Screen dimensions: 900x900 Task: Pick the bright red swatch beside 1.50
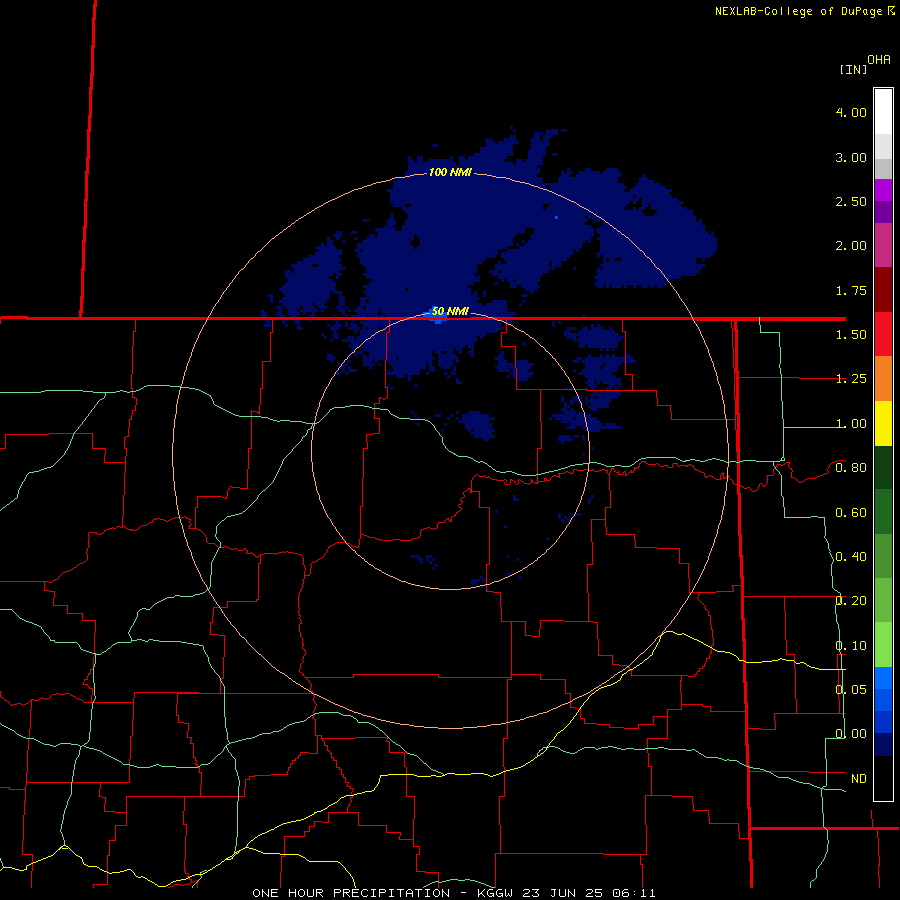(883, 335)
